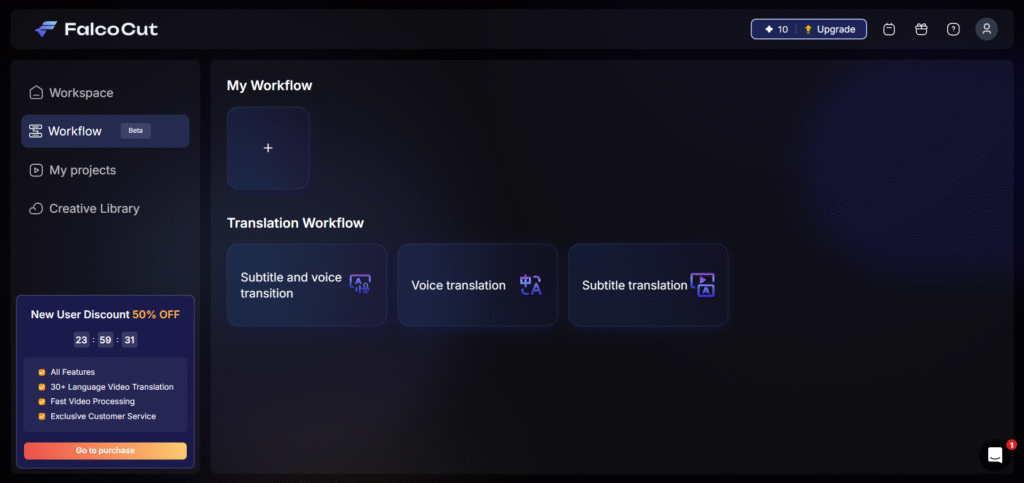Click the Subtitle translation video icon

(703, 285)
